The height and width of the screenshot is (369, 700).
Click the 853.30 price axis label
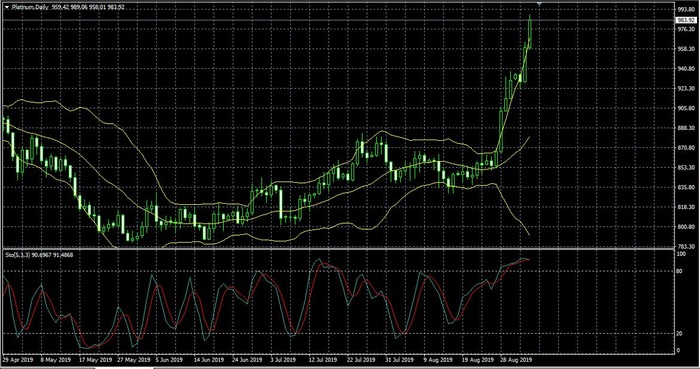tap(687, 168)
